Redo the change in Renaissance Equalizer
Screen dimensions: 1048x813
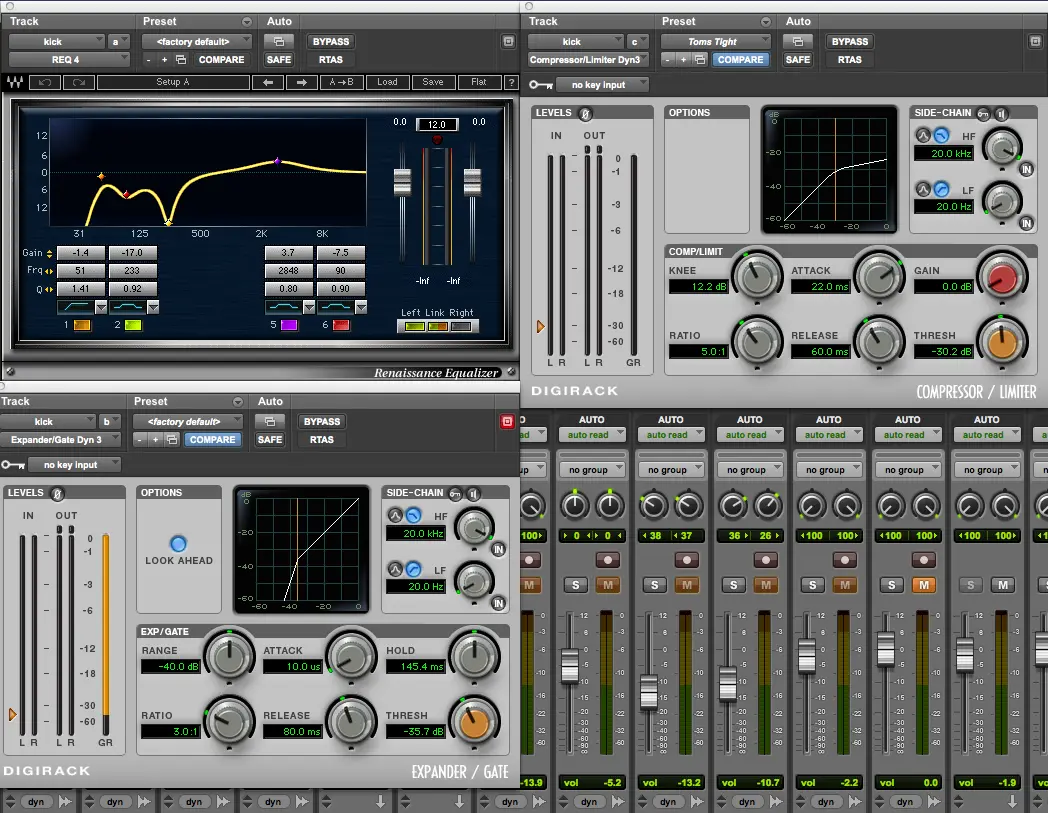tap(79, 82)
